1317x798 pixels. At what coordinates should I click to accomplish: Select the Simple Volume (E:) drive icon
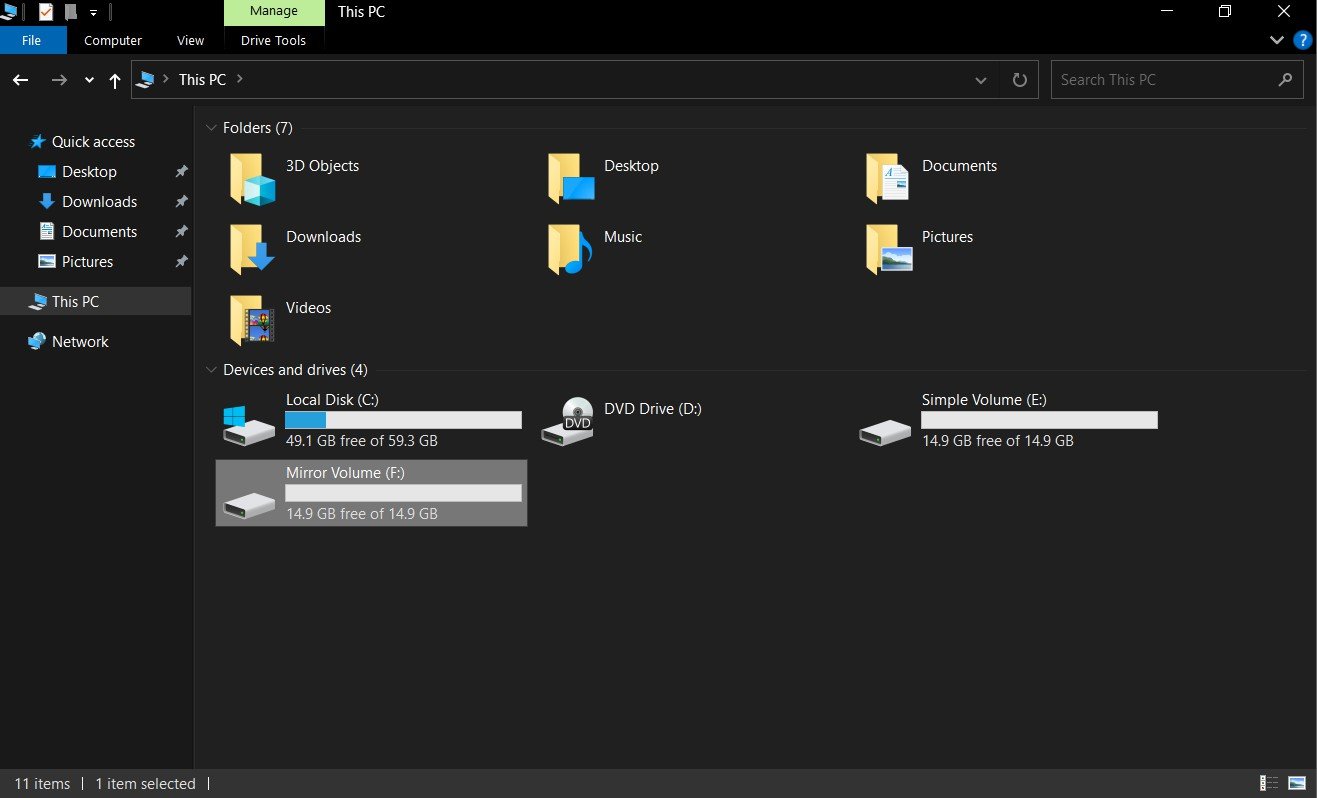[x=886, y=432]
